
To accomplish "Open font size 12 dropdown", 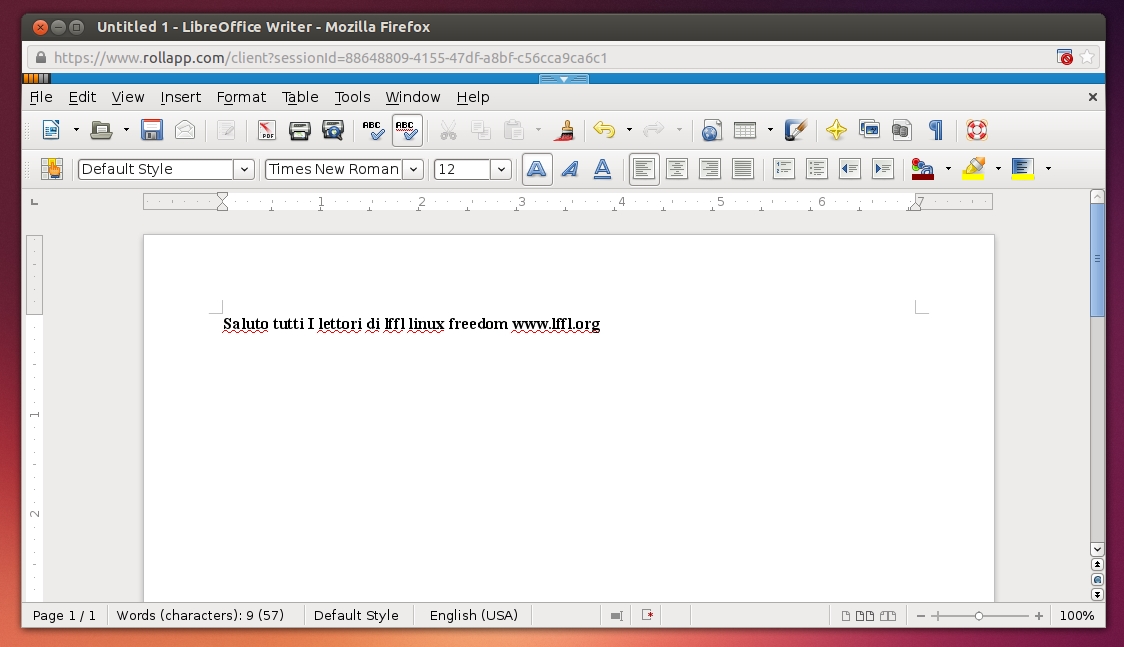I will click(x=501, y=169).
